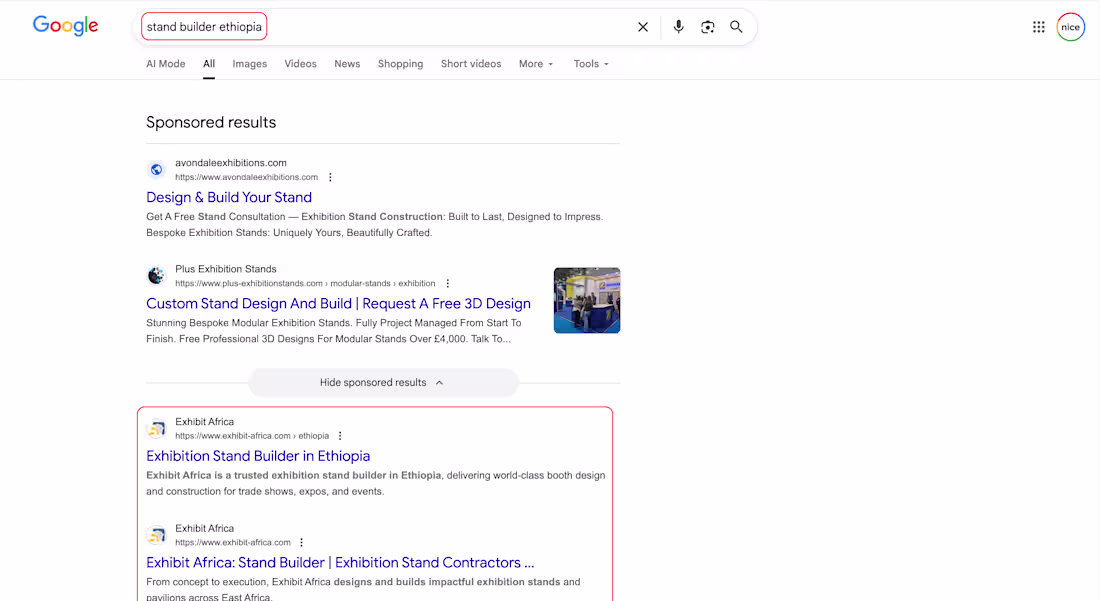Open the Design & Build Your Stand ad link
The height and width of the screenshot is (601, 1100).
(229, 197)
